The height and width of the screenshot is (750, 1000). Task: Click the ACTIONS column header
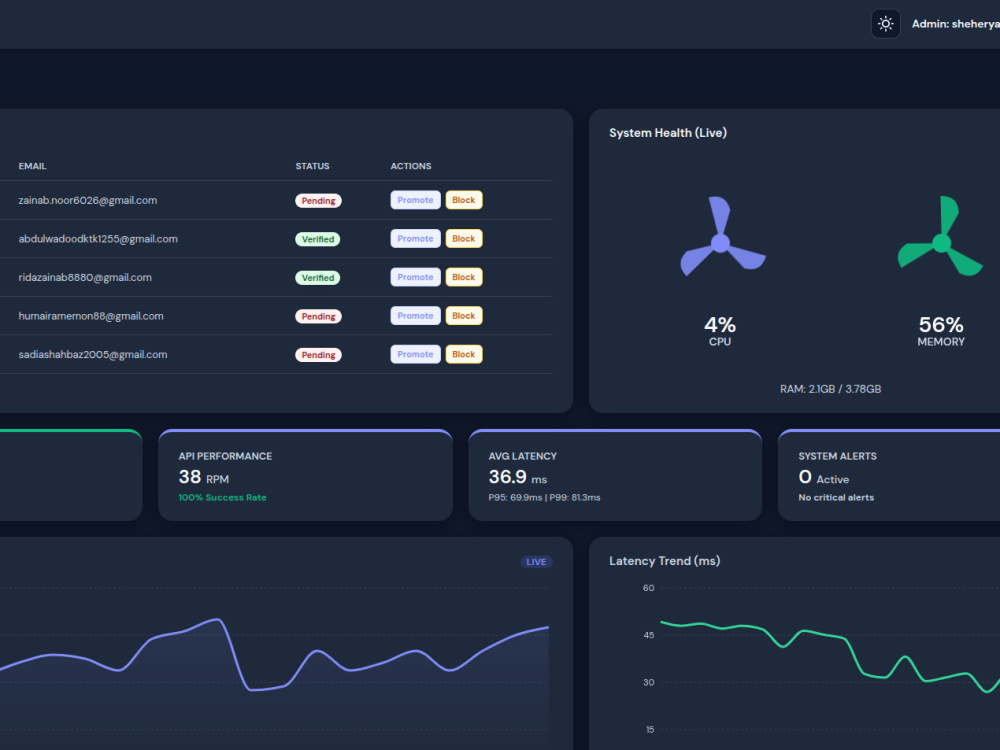tap(411, 166)
